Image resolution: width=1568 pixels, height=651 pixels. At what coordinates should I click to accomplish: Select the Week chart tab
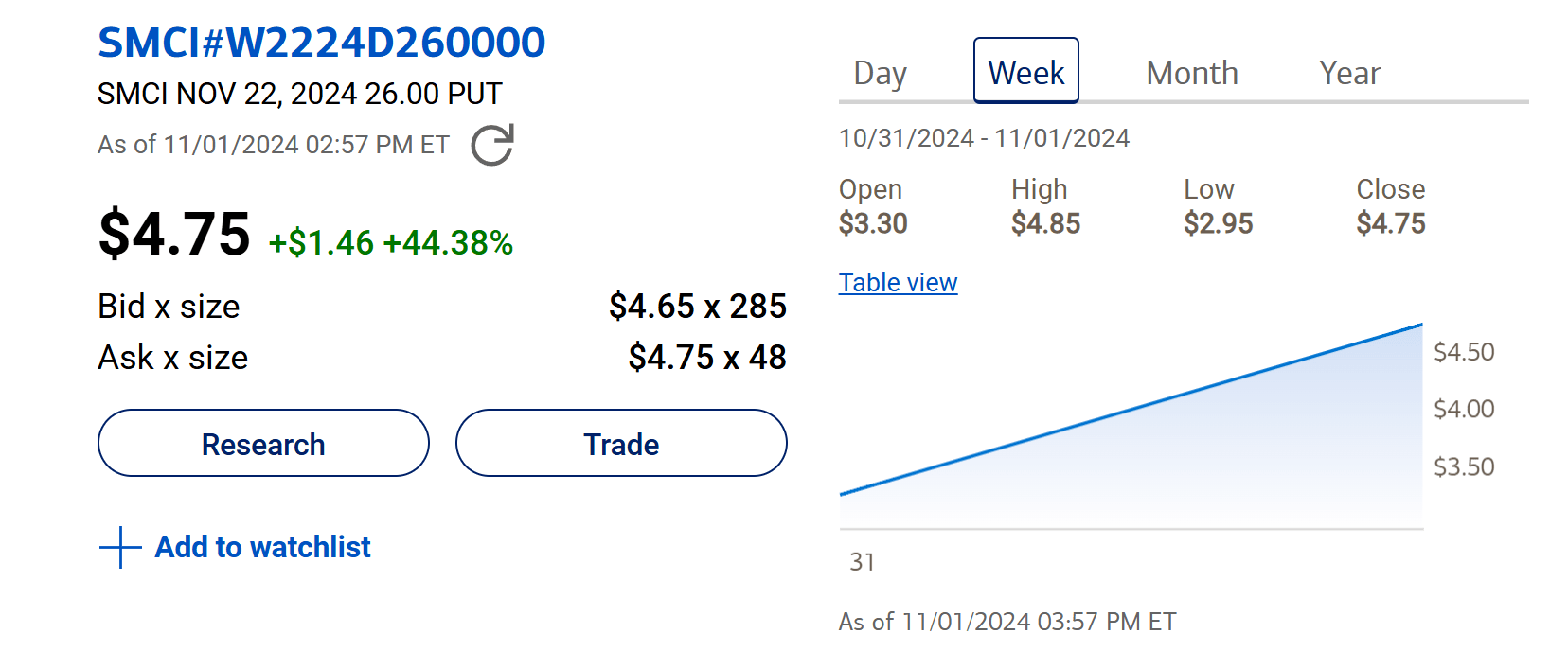click(1025, 71)
